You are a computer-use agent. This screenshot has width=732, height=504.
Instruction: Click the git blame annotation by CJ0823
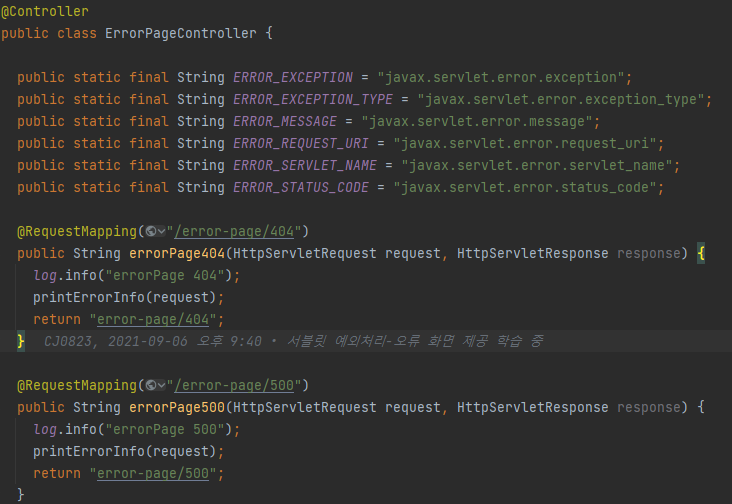[293, 341]
